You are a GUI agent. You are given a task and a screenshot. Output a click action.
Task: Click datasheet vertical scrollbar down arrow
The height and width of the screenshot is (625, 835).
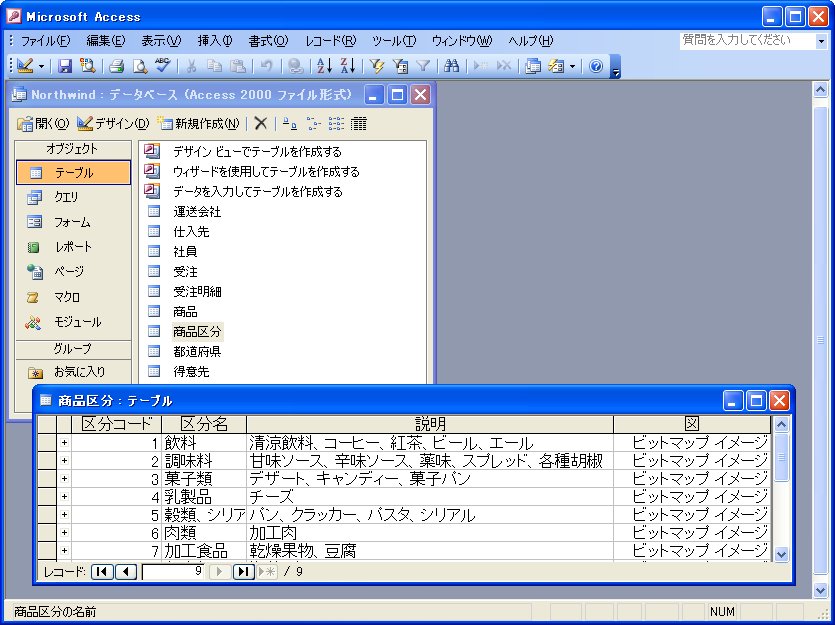click(x=781, y=554)
